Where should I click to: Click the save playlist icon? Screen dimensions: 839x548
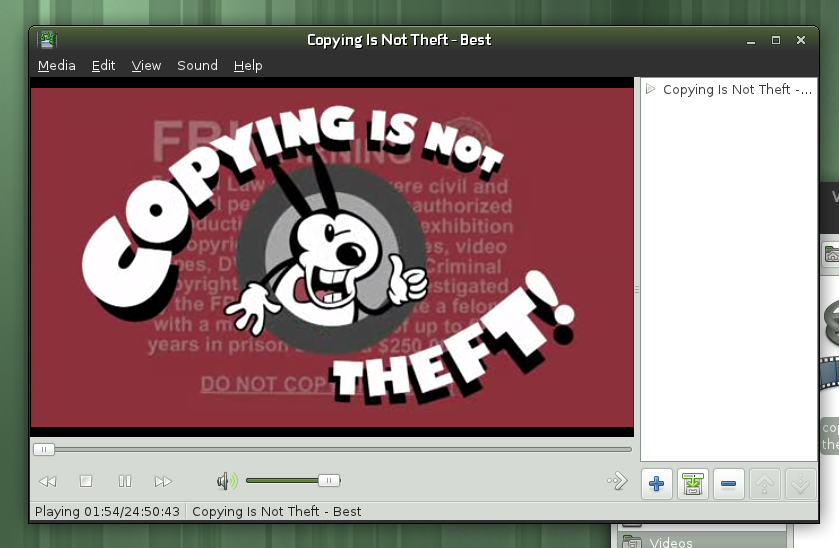692,484
